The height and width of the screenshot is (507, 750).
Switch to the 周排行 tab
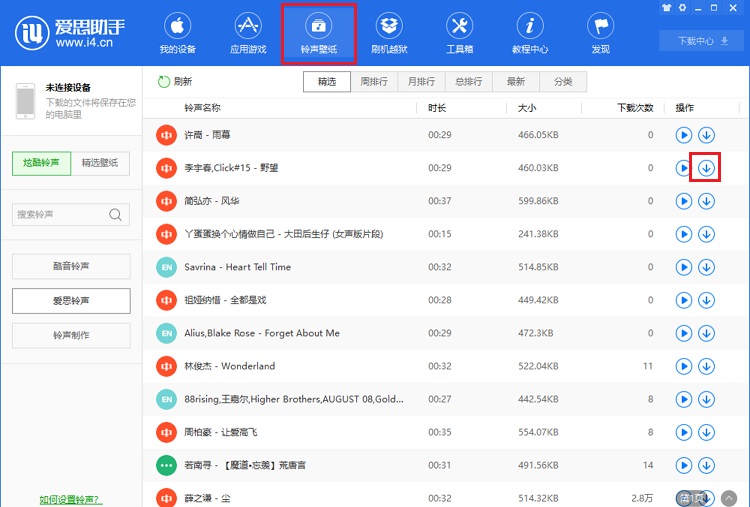(374, 82)
